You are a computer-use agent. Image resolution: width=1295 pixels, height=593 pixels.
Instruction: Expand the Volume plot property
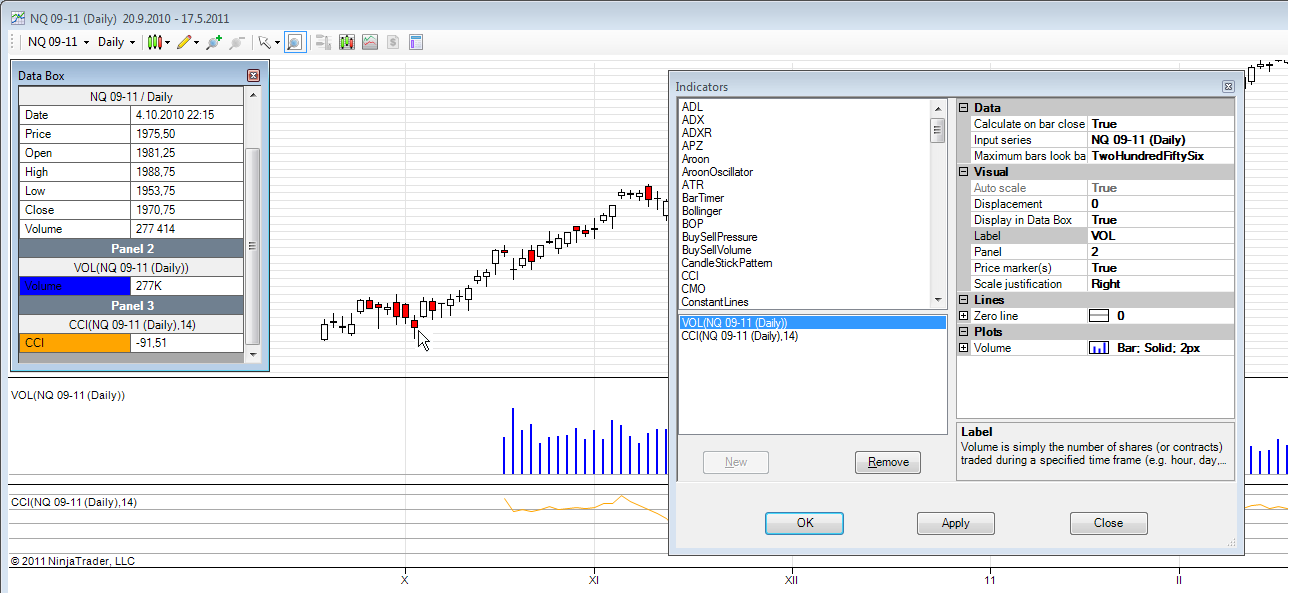[964, 348]
